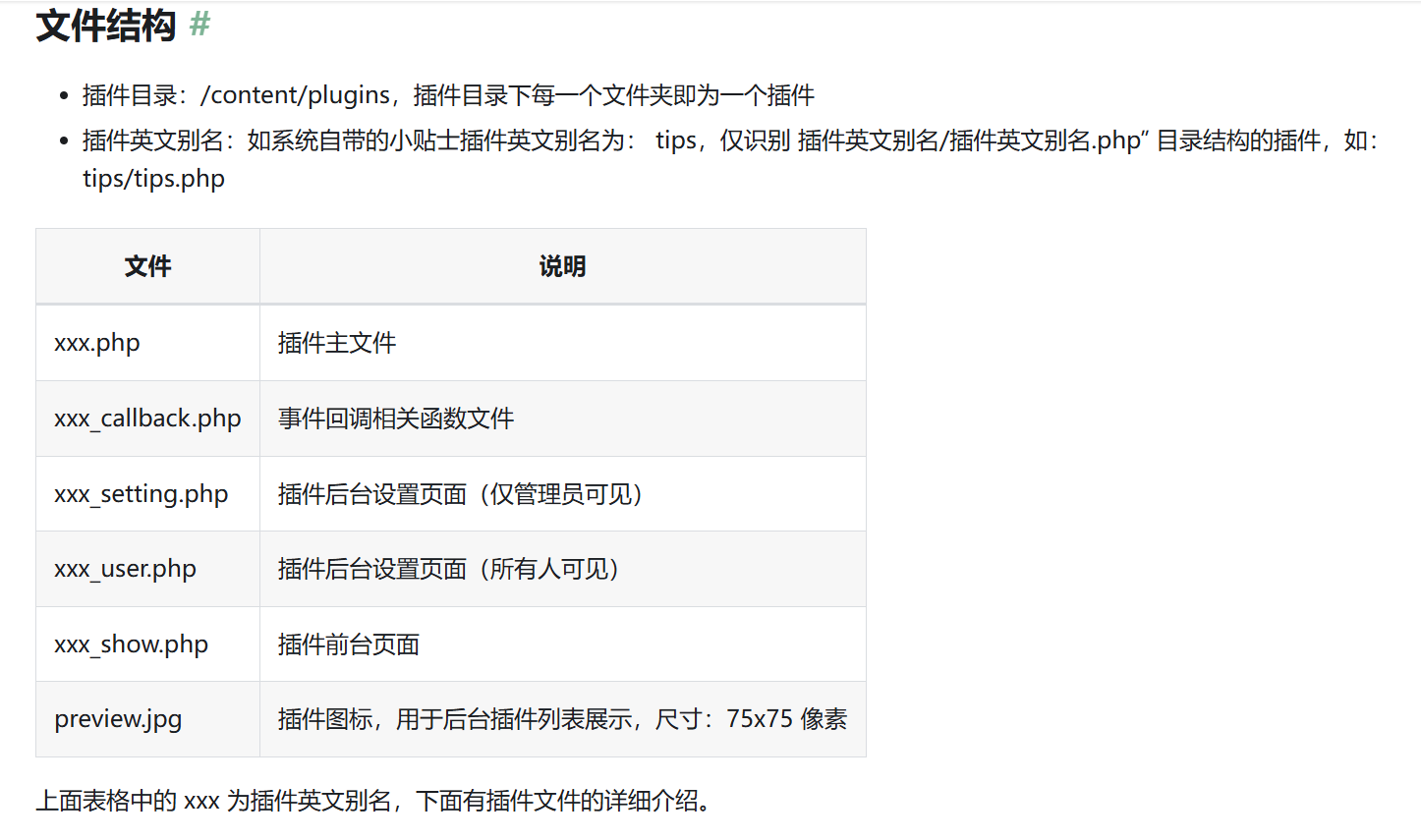The image size is (1421, 840).
Task: Click the 所有人可见 settings page description
Action: coord(448,569)
